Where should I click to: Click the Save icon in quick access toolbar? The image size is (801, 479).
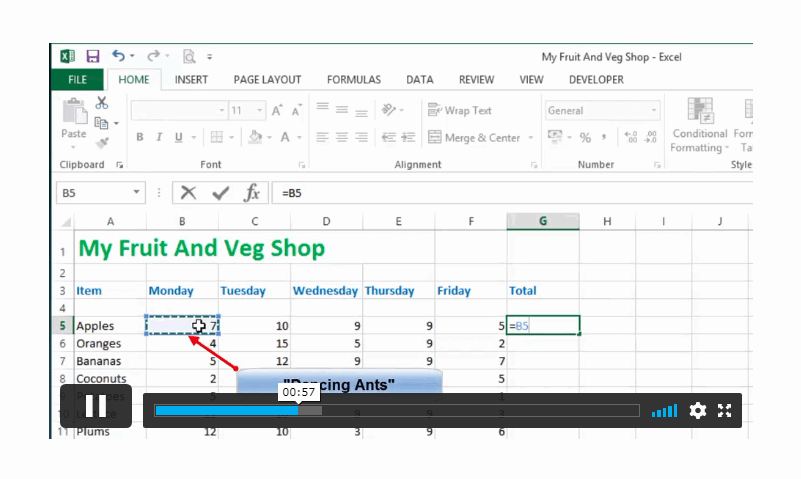pos(92,56)
